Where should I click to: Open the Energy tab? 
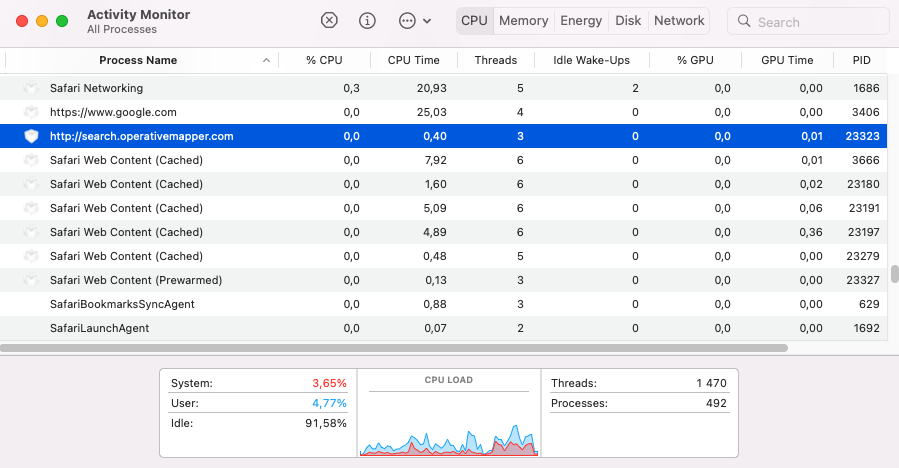tap(581, 21)
